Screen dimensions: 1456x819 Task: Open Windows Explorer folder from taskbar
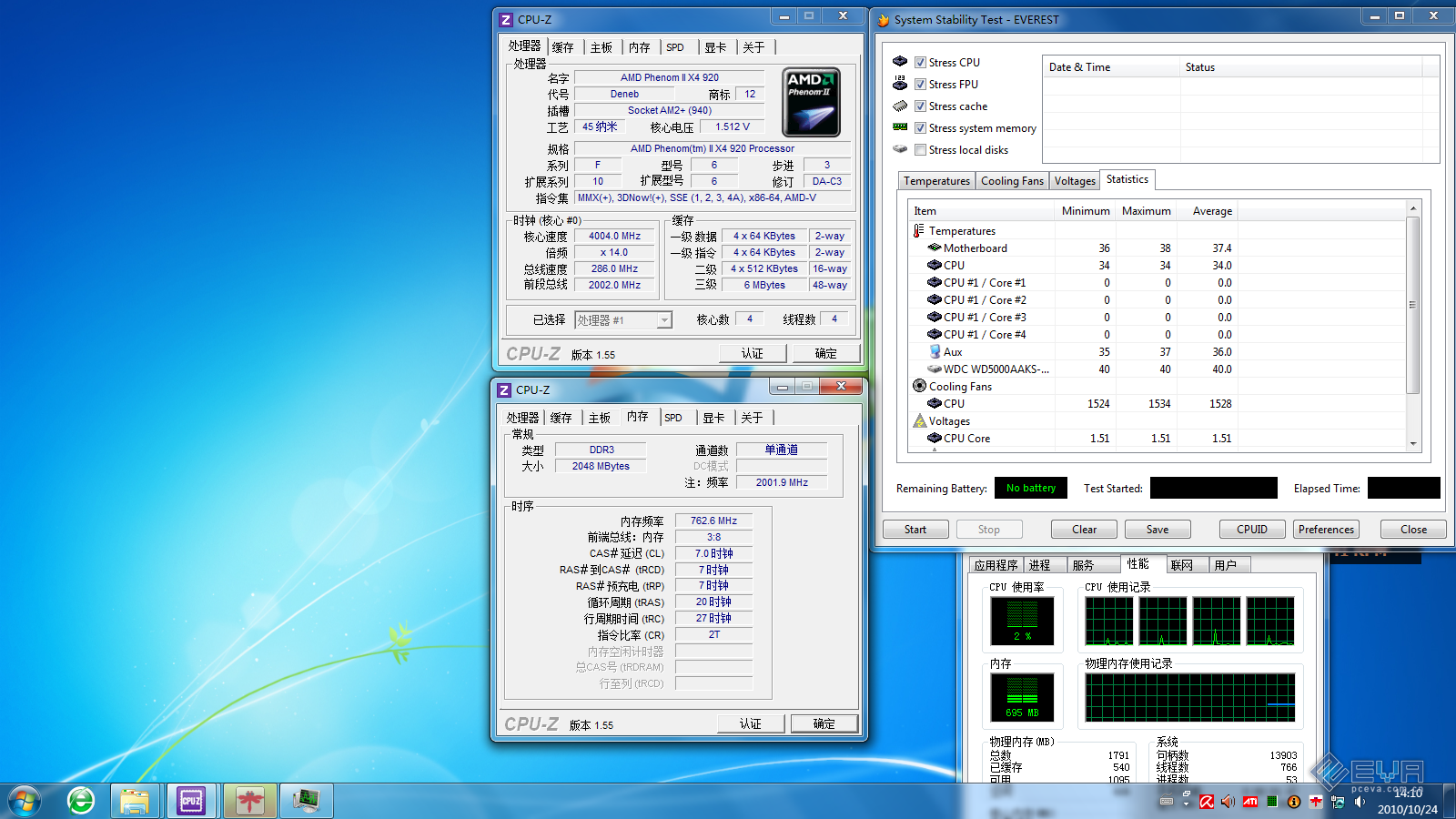(135, 801)
